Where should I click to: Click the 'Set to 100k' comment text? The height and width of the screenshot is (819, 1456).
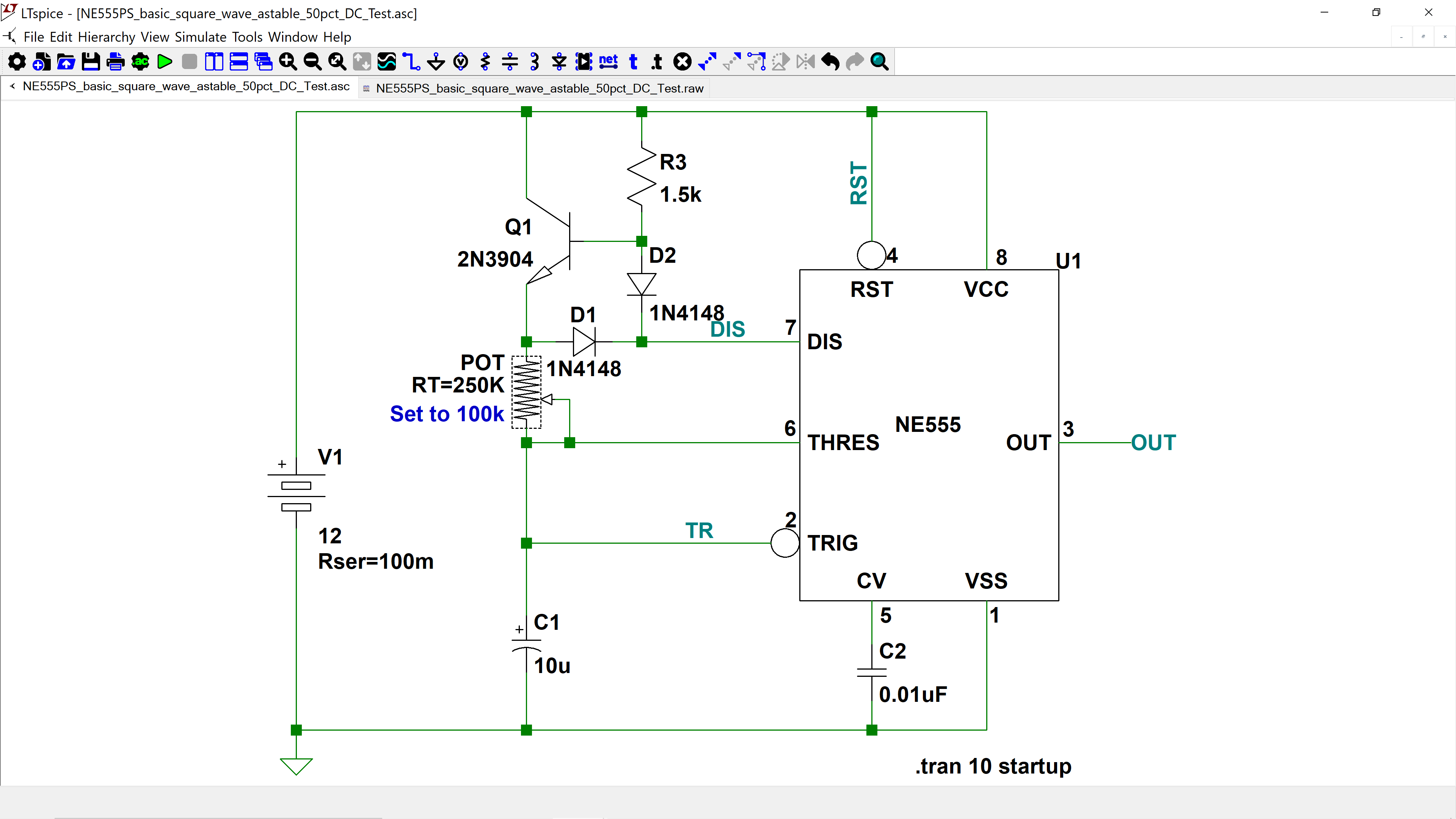(x=447, y=414)
